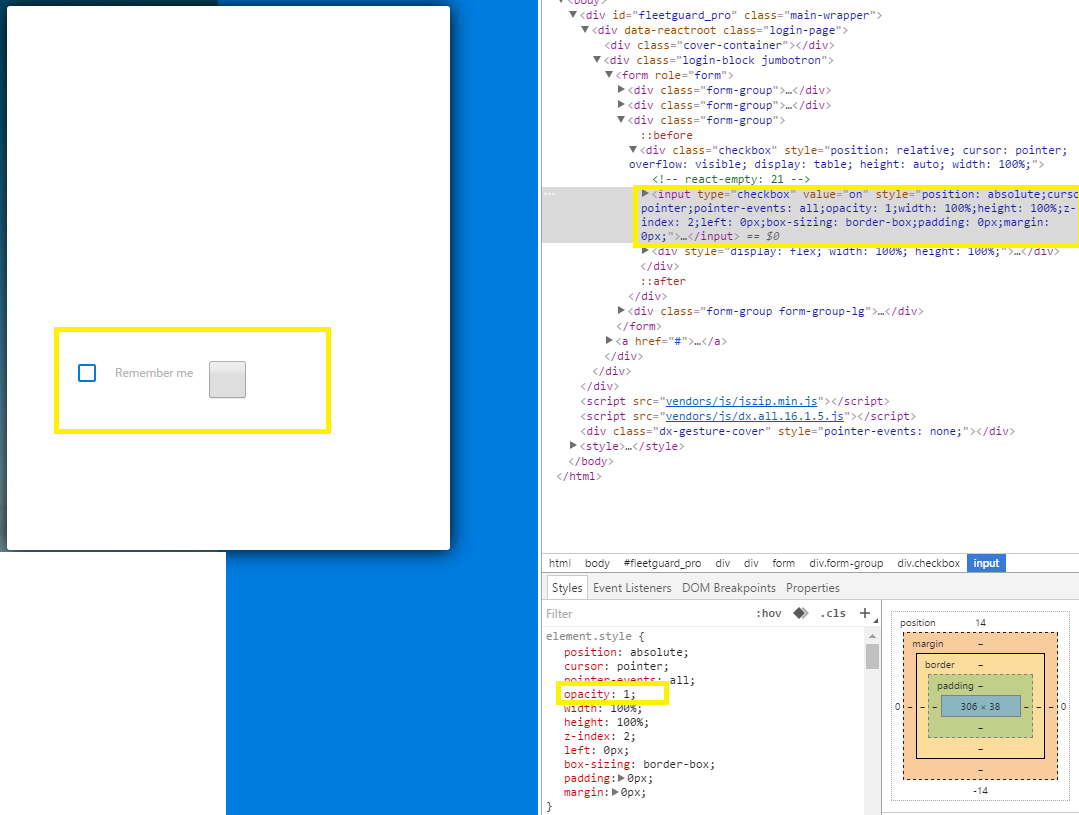Select the ::after pseudo-element row
The width and height of the screenshot is (1079, 815).
pyautogui.click(x=663, y=281)
